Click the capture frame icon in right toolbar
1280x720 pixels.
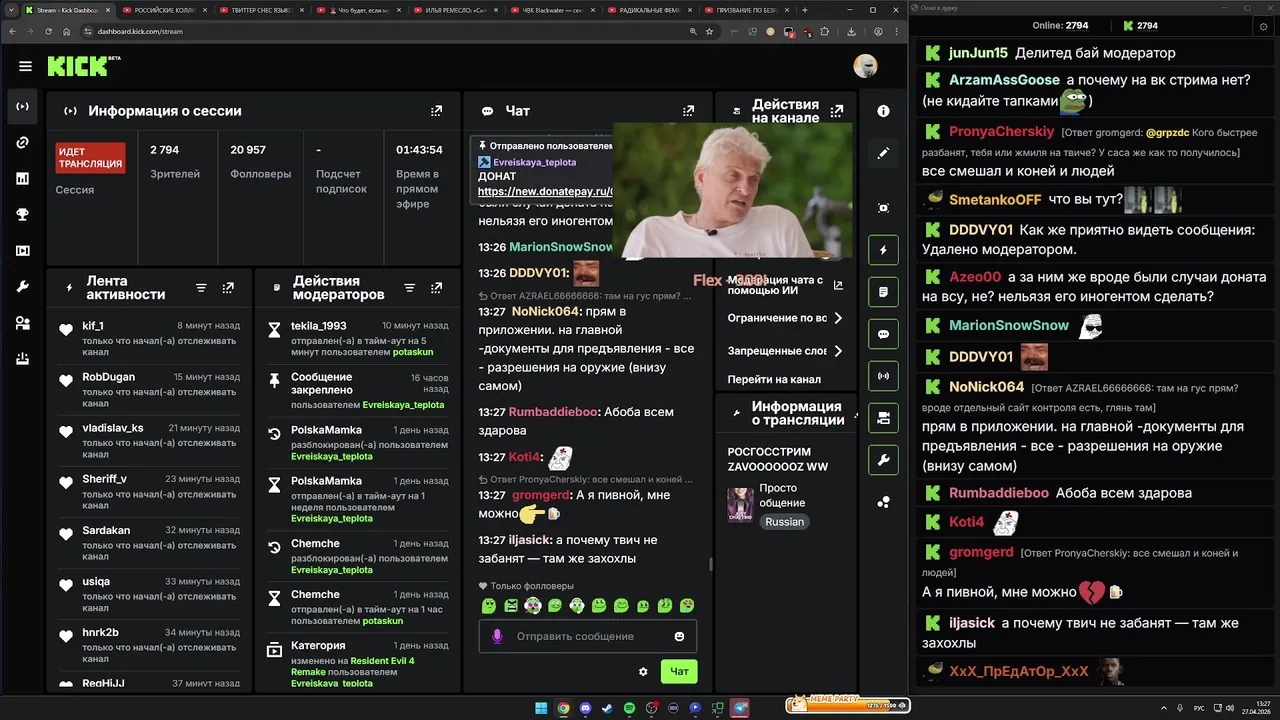883,208
